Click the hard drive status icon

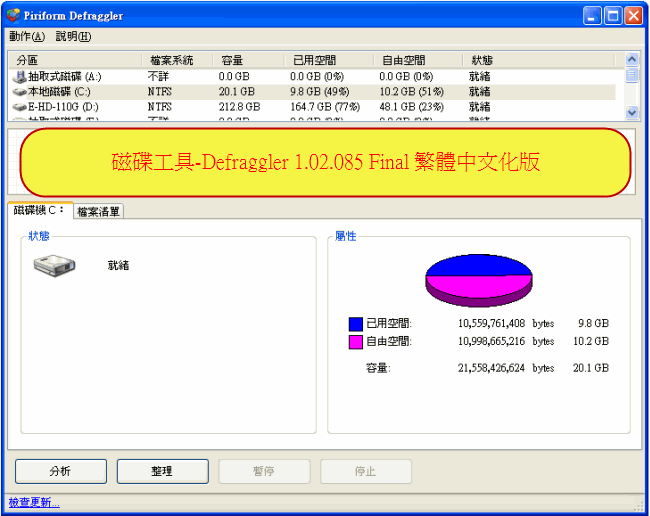pyautogui.click(x=54, y=266)
